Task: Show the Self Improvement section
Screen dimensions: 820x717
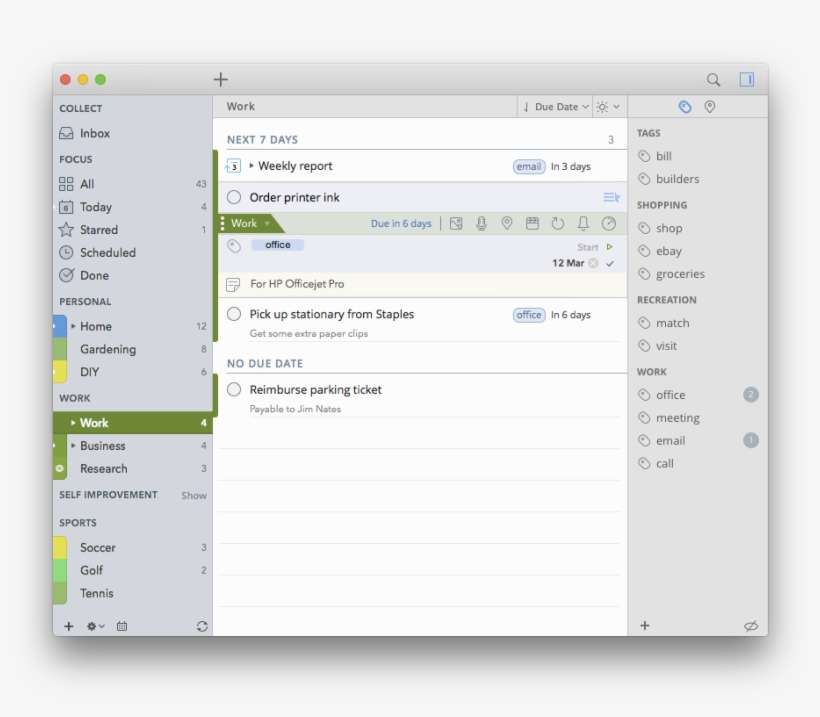Action: tap(194, 495)
